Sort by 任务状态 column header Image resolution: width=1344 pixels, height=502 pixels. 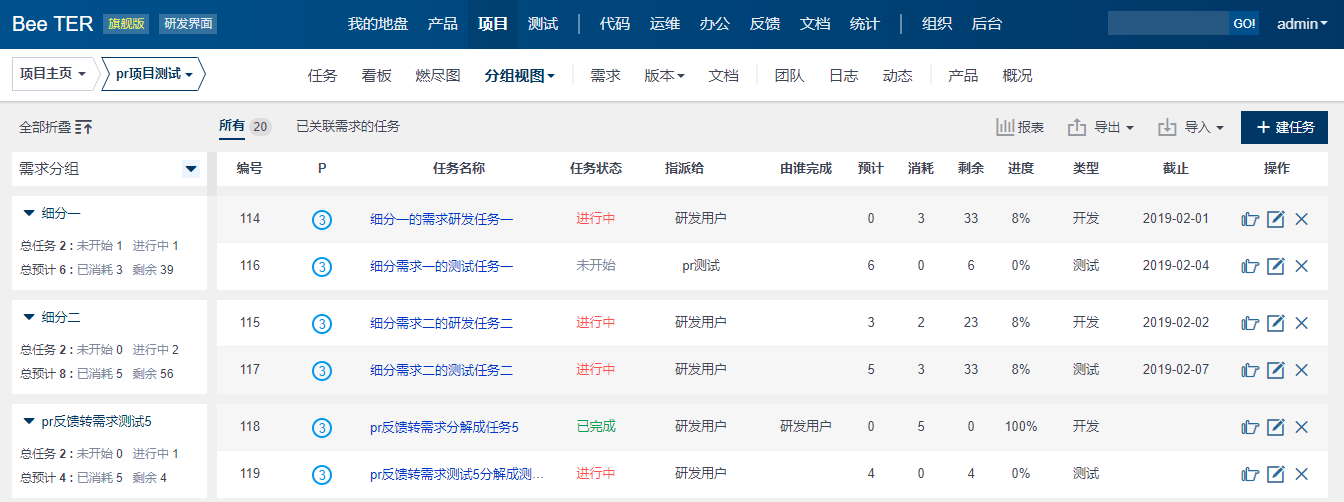[x=595, y=168]
